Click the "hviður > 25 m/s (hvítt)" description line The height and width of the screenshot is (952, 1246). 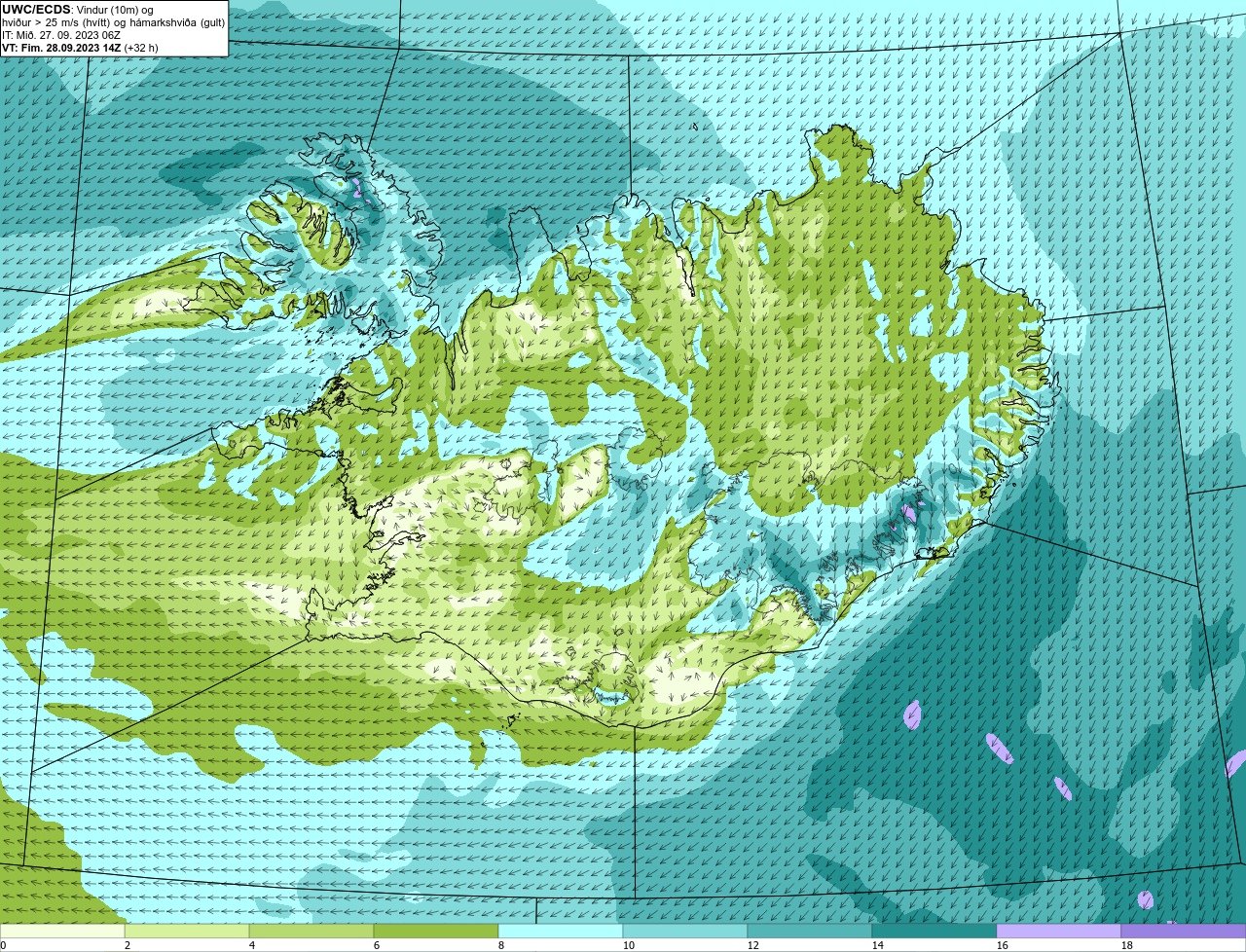pyautogui.click(x=114, y=22)
